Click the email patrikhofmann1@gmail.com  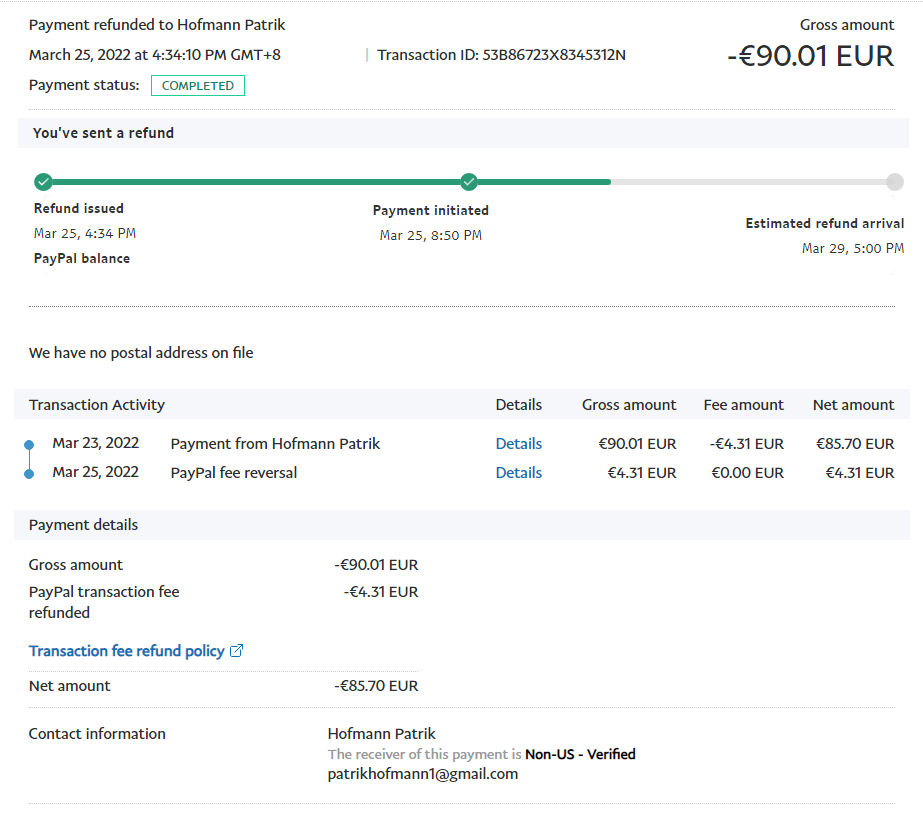[x=422, y=774]
